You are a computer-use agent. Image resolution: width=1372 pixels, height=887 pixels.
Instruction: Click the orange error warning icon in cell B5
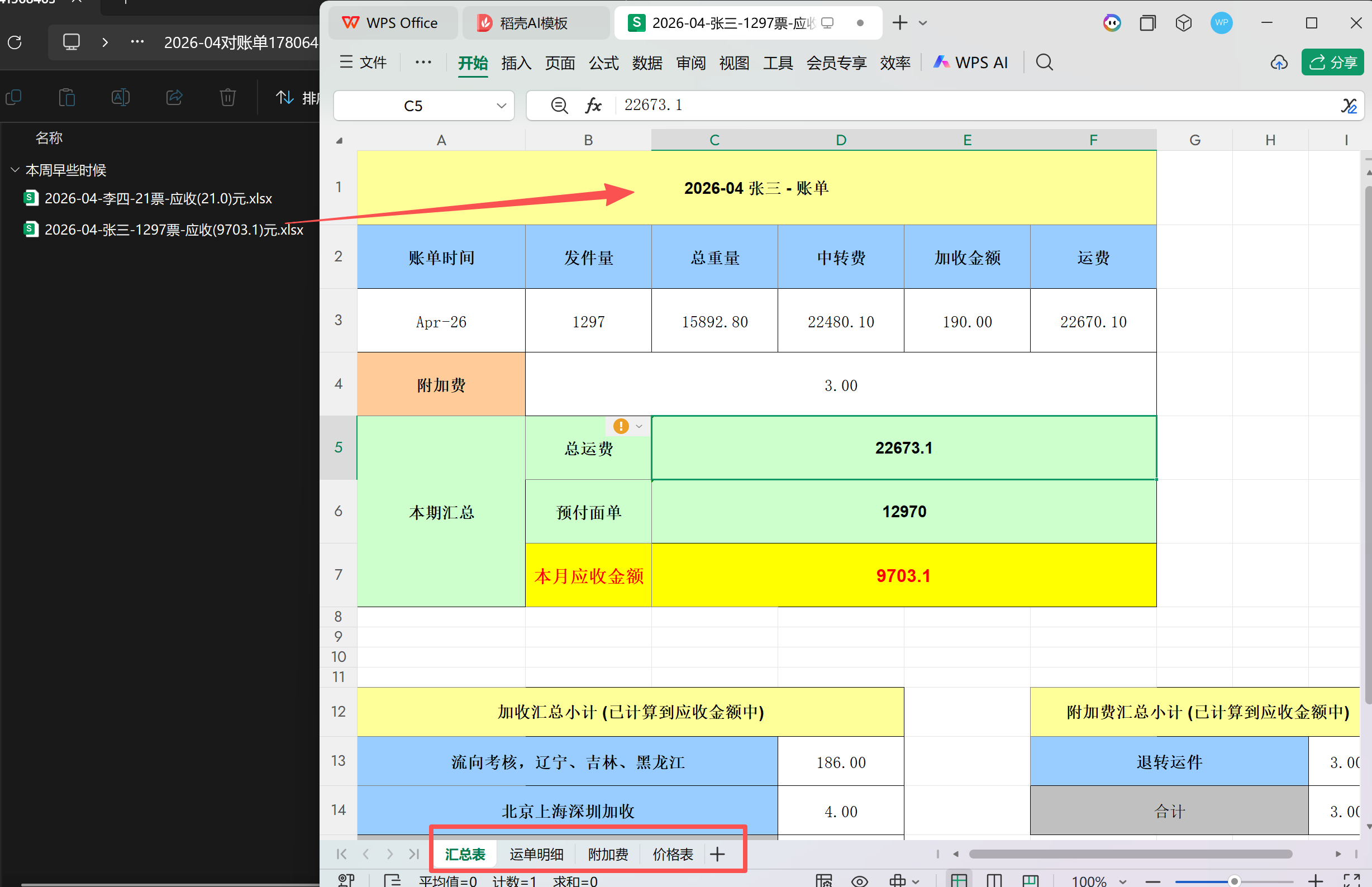click(620, 426)
